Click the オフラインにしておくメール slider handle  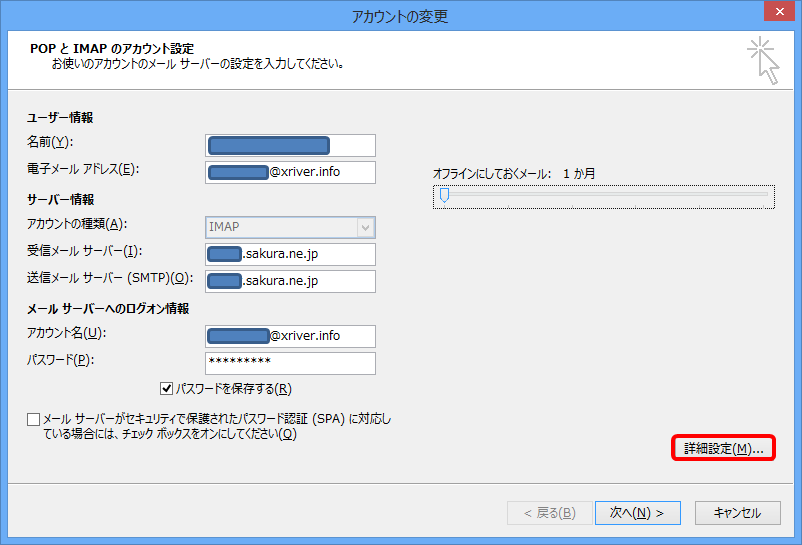(444, 196)
